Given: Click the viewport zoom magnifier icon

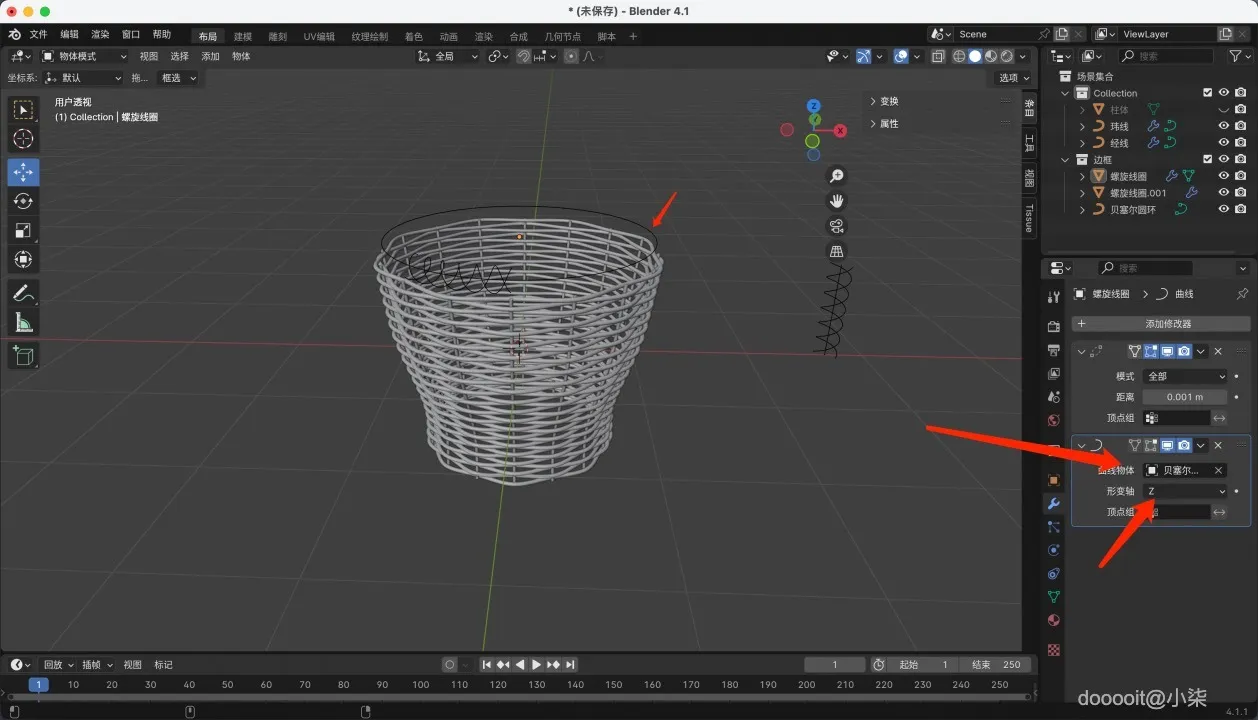Looking at the screenshot, I should (x=837, y=176).
